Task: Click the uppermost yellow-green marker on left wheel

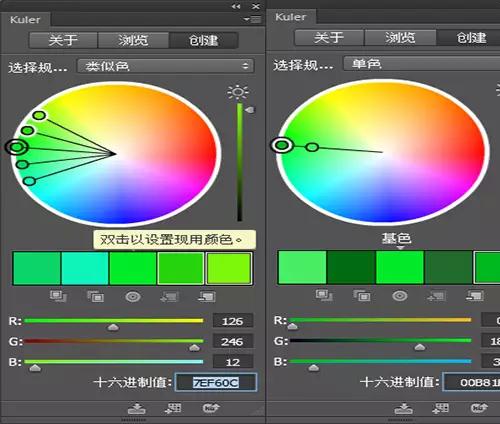Action: pyautogui.click(x=39, y=115)
